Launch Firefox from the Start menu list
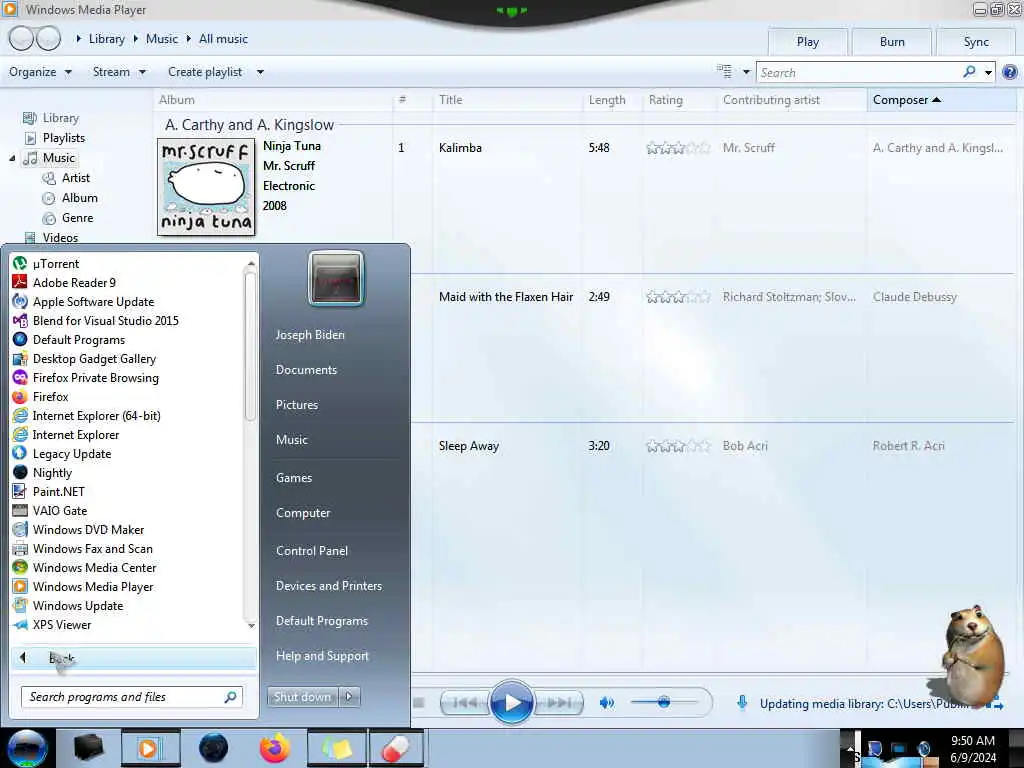This screenshot has height=768, width=1024. point(40,396)
